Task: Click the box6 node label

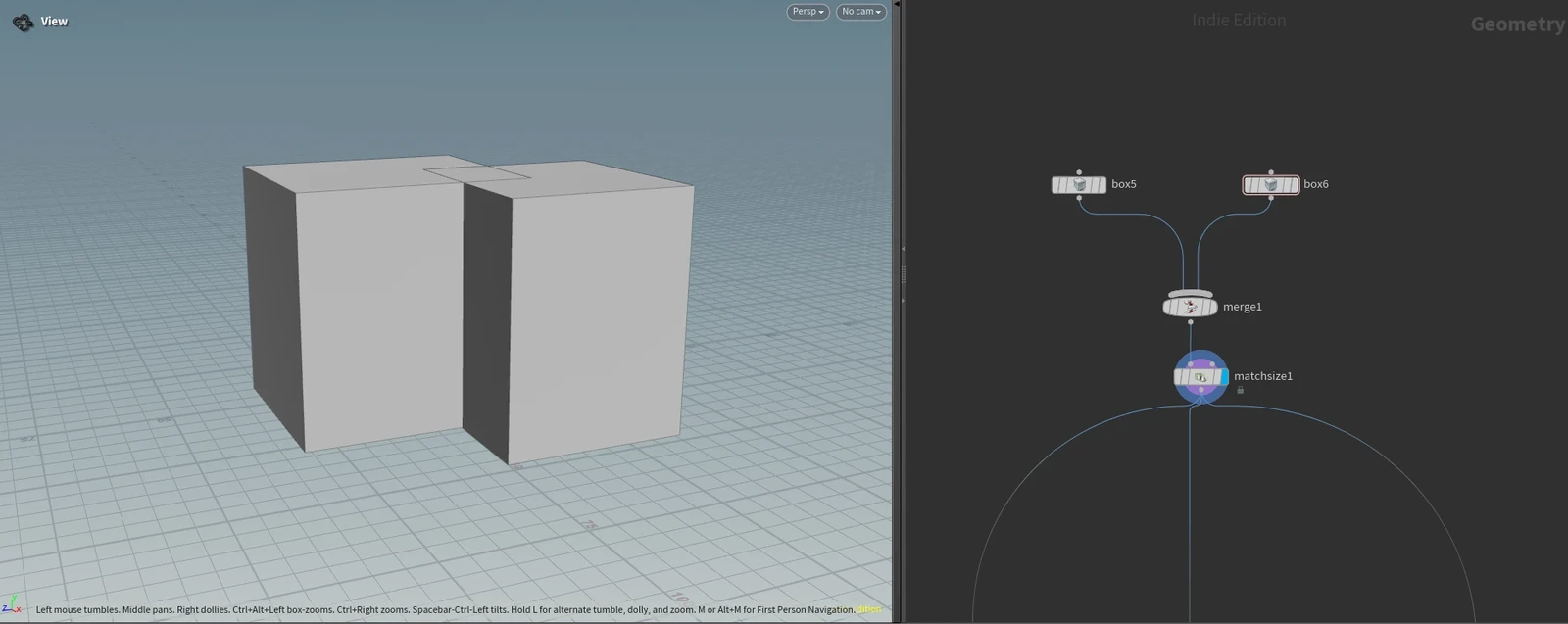Action: pyautogui.click(x=1316, y=184)
